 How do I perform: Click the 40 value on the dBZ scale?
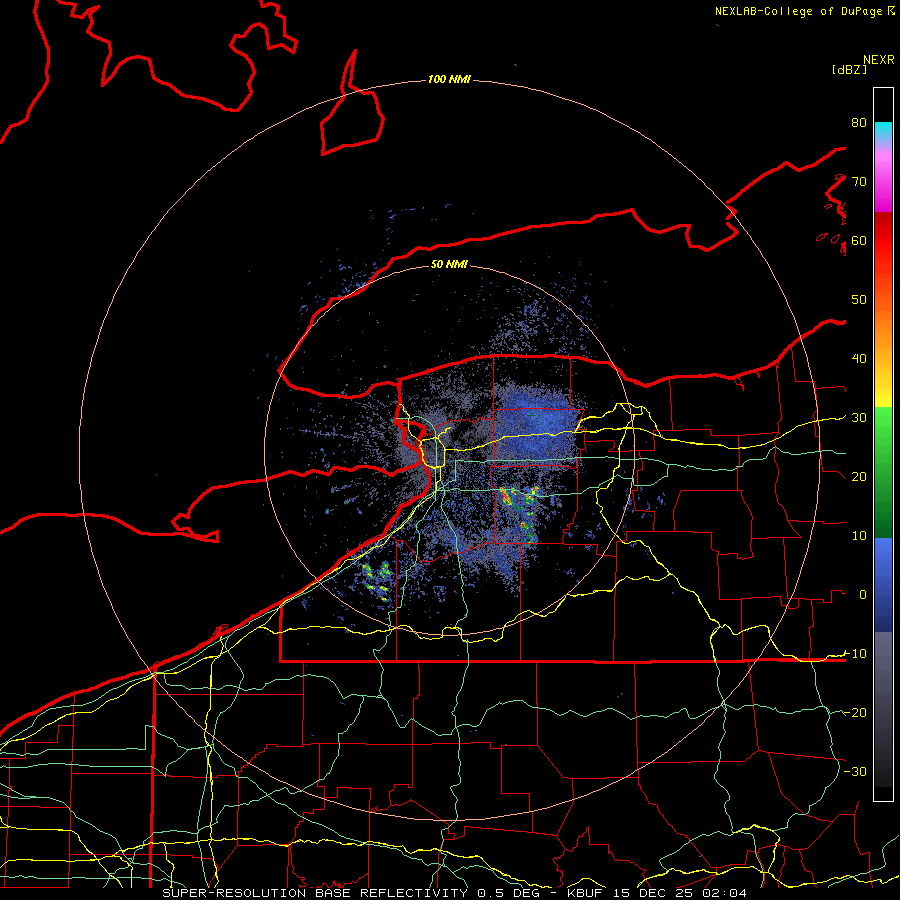click(859, 359)
